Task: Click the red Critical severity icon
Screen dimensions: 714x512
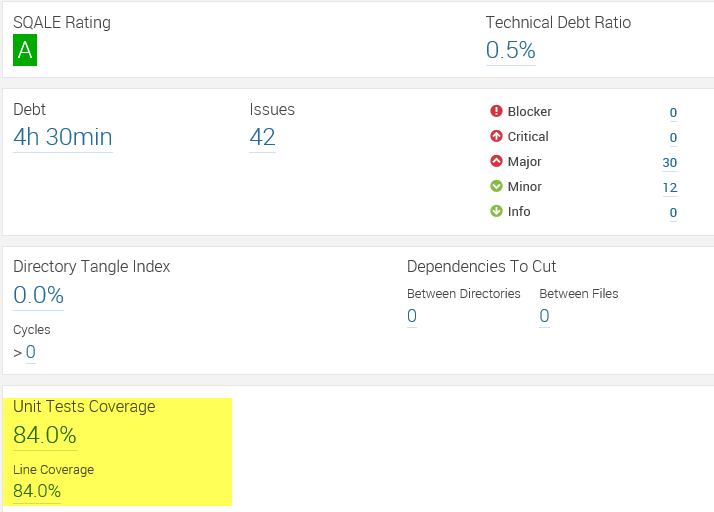Action: point(496,137)
